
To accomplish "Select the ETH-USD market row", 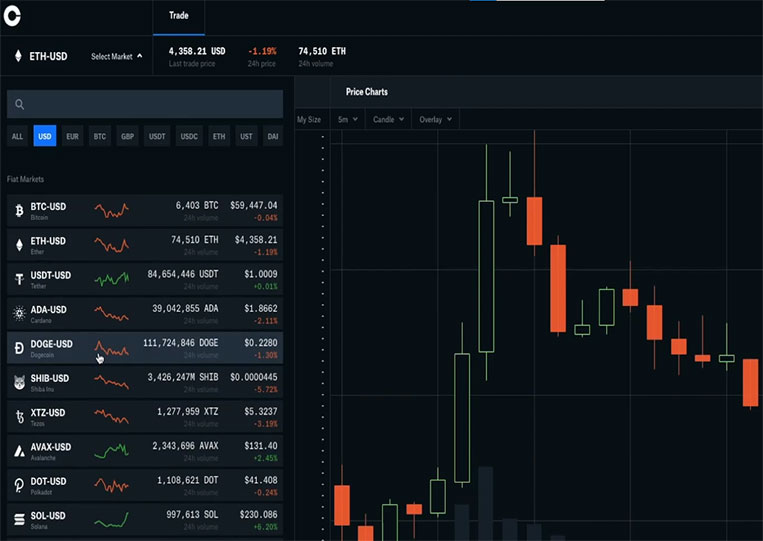I will coord(145,245).
